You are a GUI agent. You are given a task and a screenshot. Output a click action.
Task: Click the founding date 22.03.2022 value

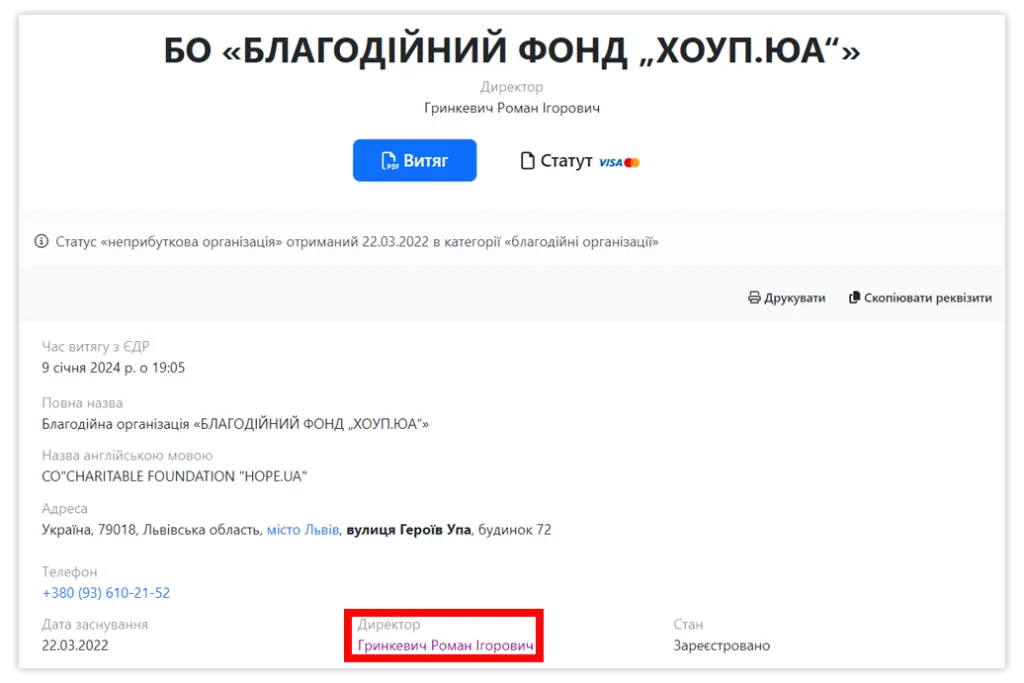75,646
